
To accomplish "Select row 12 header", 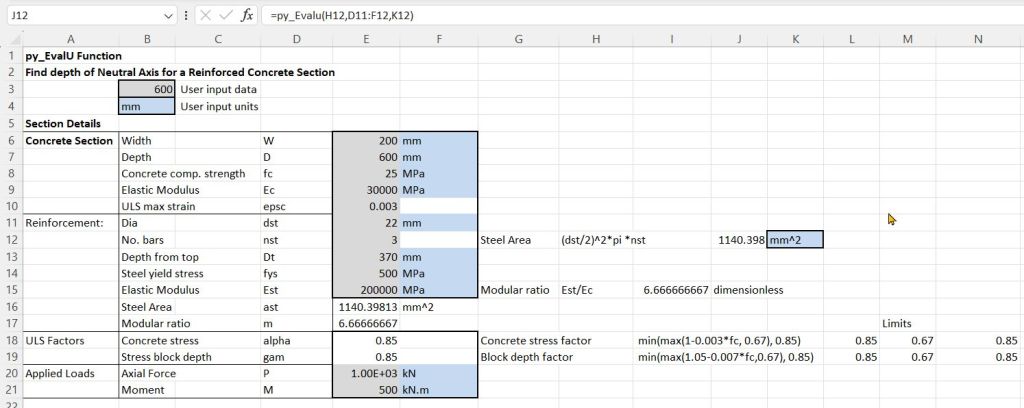I will 10,240.
